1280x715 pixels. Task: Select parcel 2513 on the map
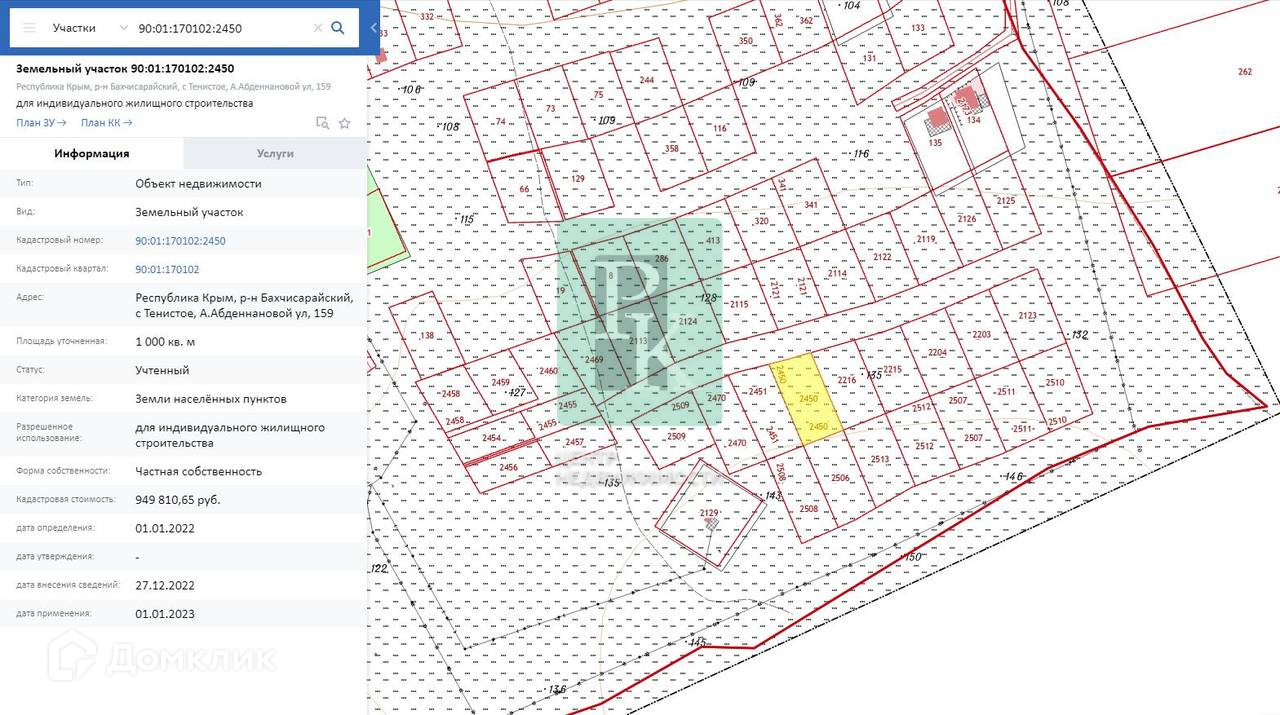pos(880,458)
